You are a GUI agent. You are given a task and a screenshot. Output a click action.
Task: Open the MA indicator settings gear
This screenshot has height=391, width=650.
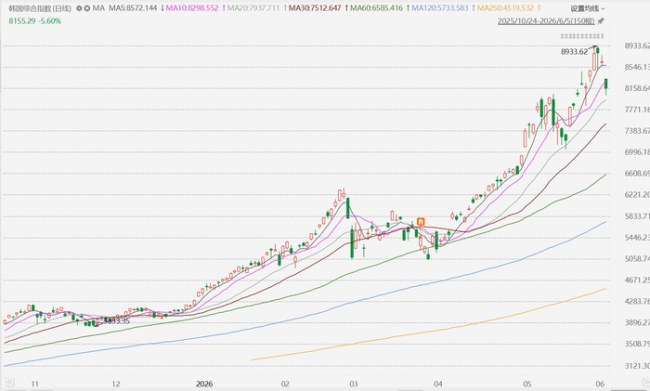pyautogui.click(x=79, y=8)
